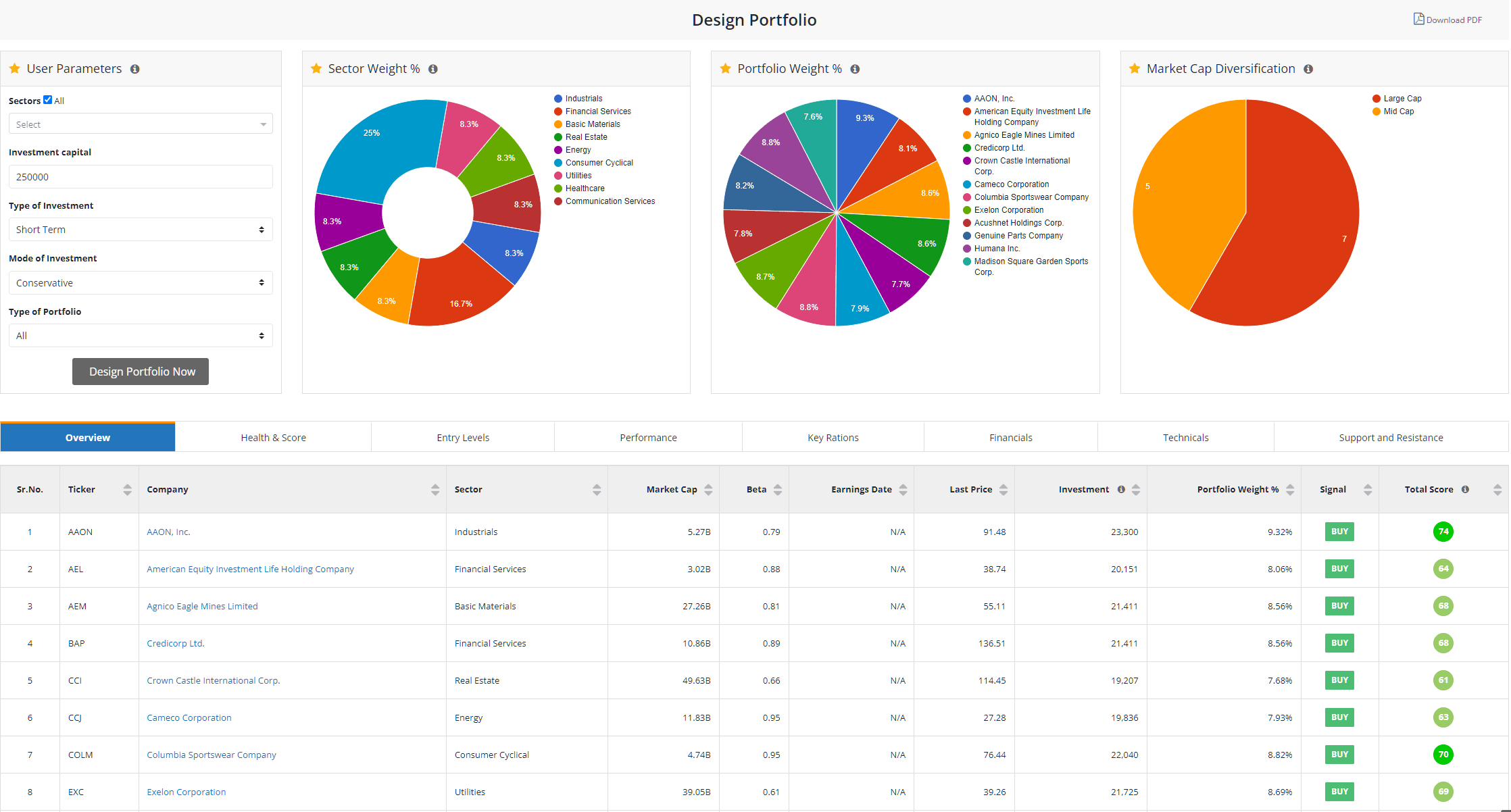Switch to the Health & Score tab
The image size is (1511, 812).
273,437
